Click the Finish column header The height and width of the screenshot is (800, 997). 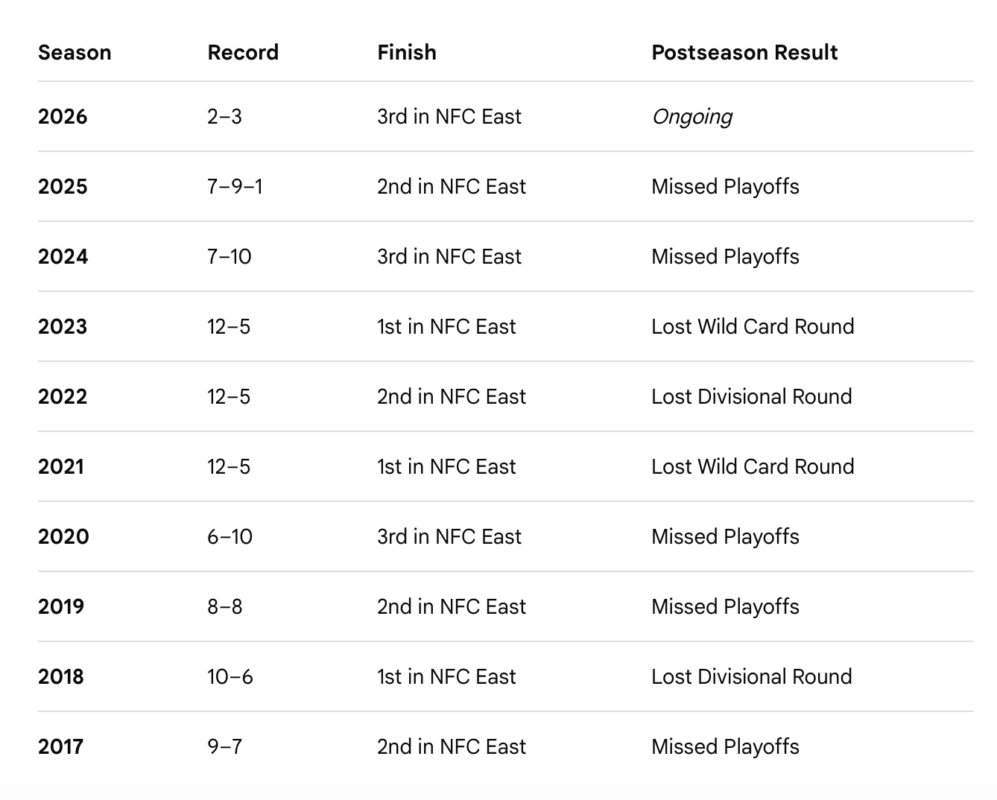coord(407,52)
